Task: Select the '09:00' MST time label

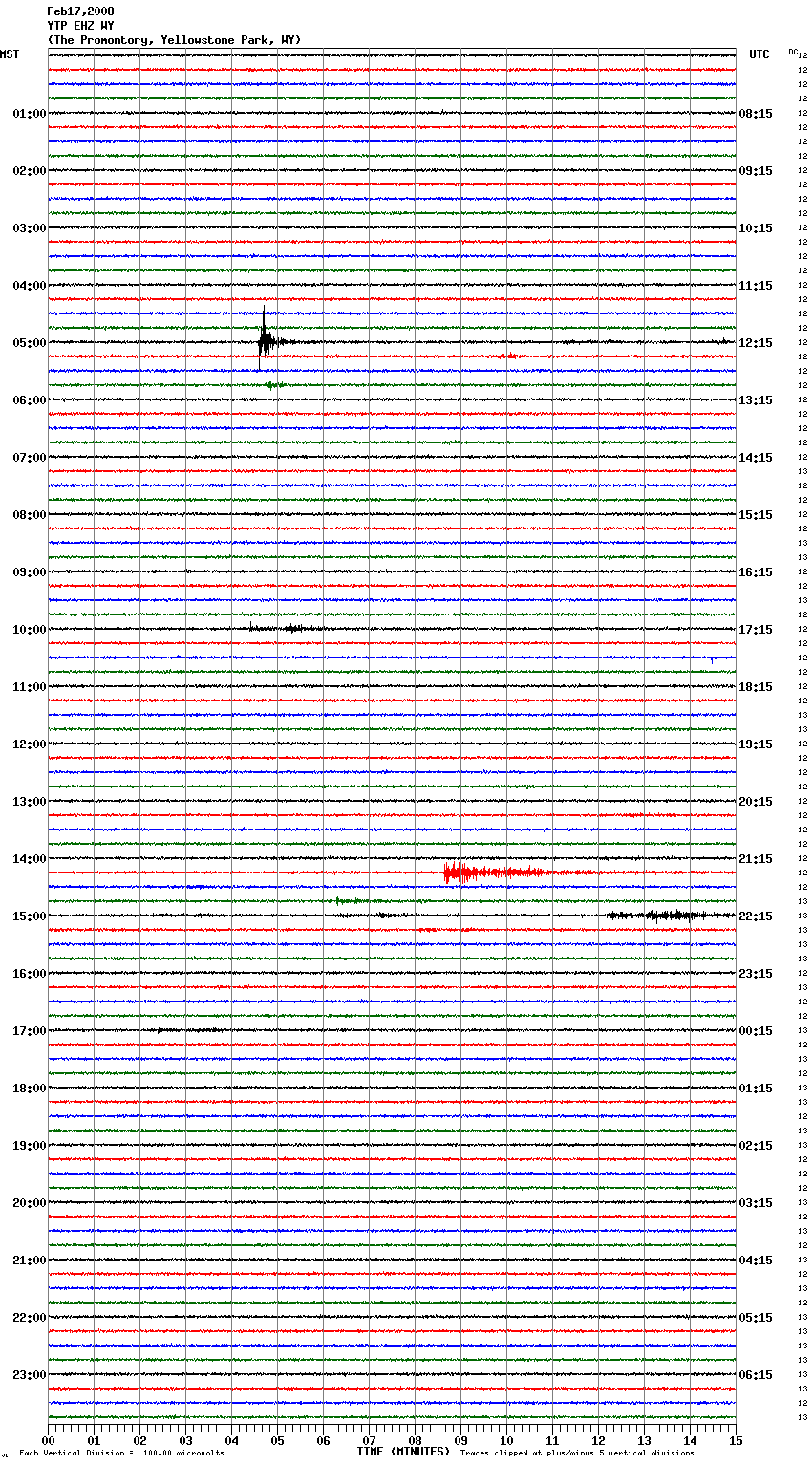Action: coord(30,572)
